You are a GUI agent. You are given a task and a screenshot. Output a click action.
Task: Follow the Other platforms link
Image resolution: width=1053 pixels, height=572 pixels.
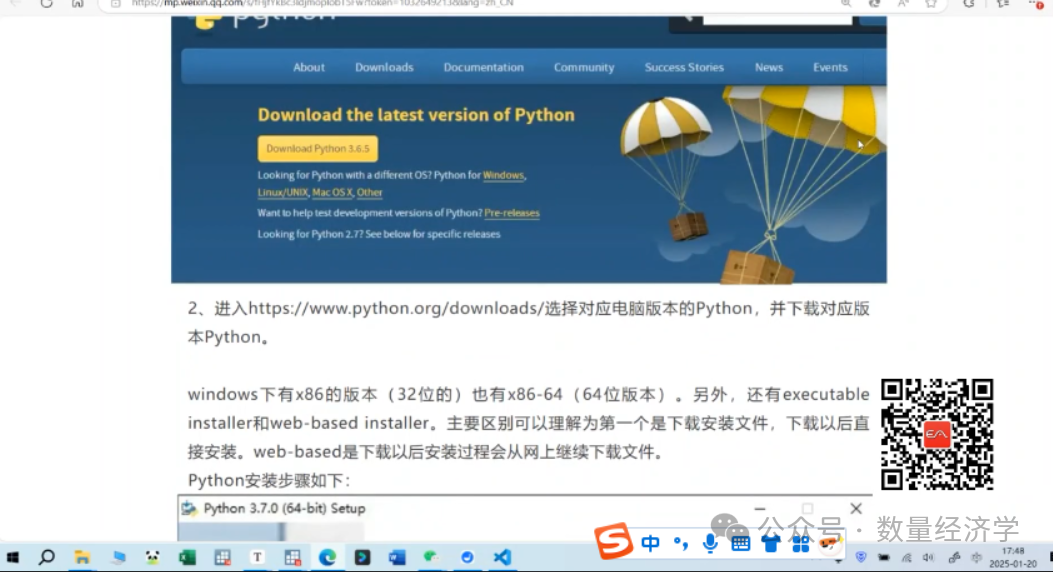[x=369, y=193]
